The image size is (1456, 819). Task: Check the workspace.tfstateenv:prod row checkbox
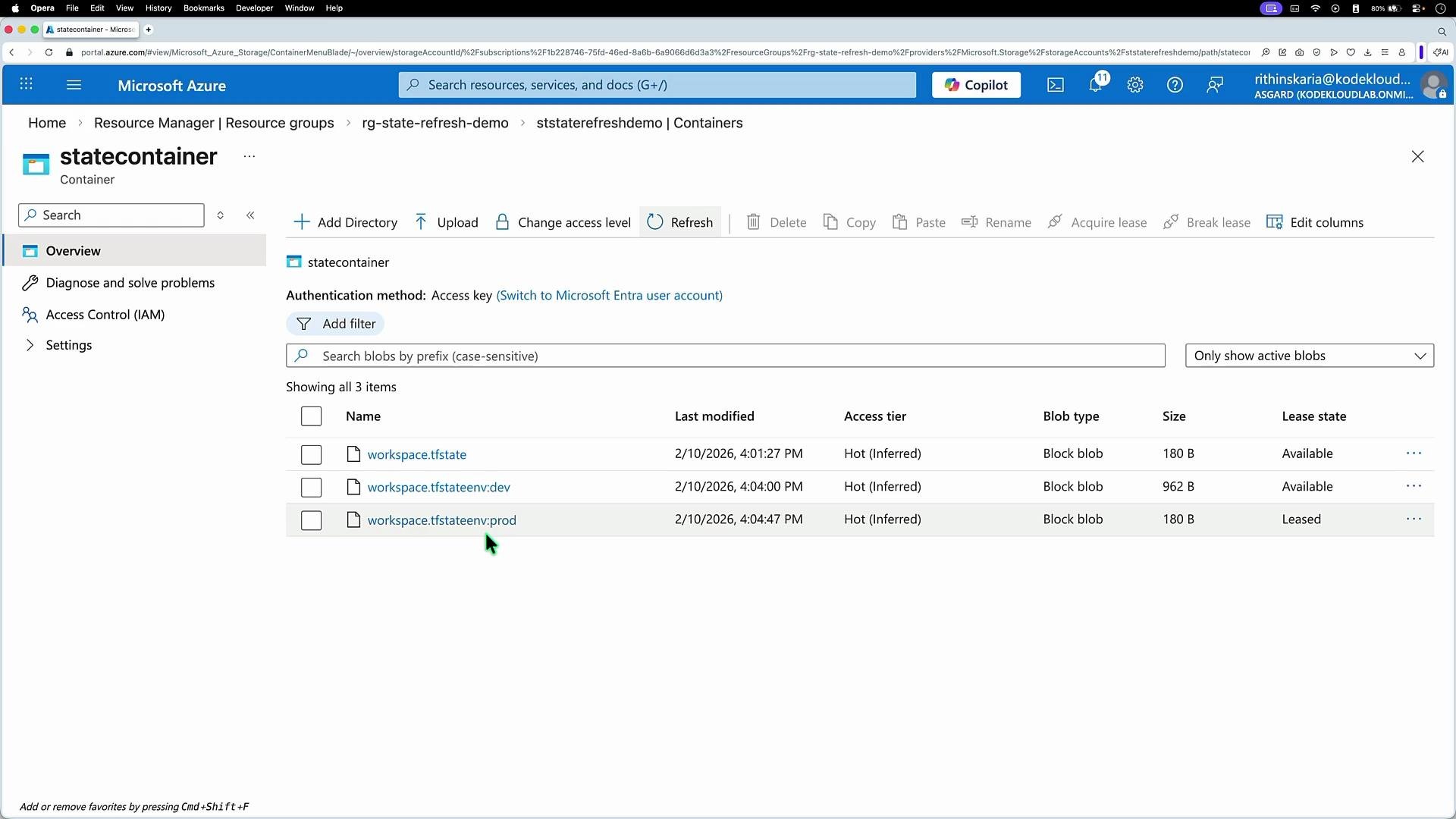pyautogui.click(x=312, y=520)
